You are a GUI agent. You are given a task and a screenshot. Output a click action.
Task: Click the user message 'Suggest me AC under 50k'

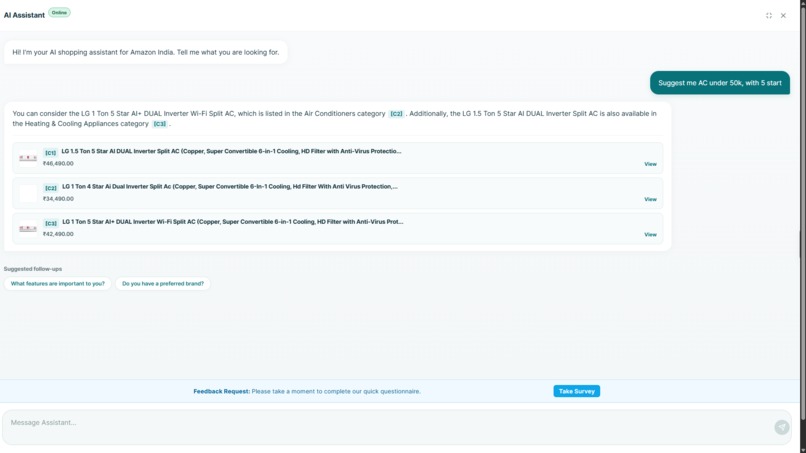[x=720, y=83]
